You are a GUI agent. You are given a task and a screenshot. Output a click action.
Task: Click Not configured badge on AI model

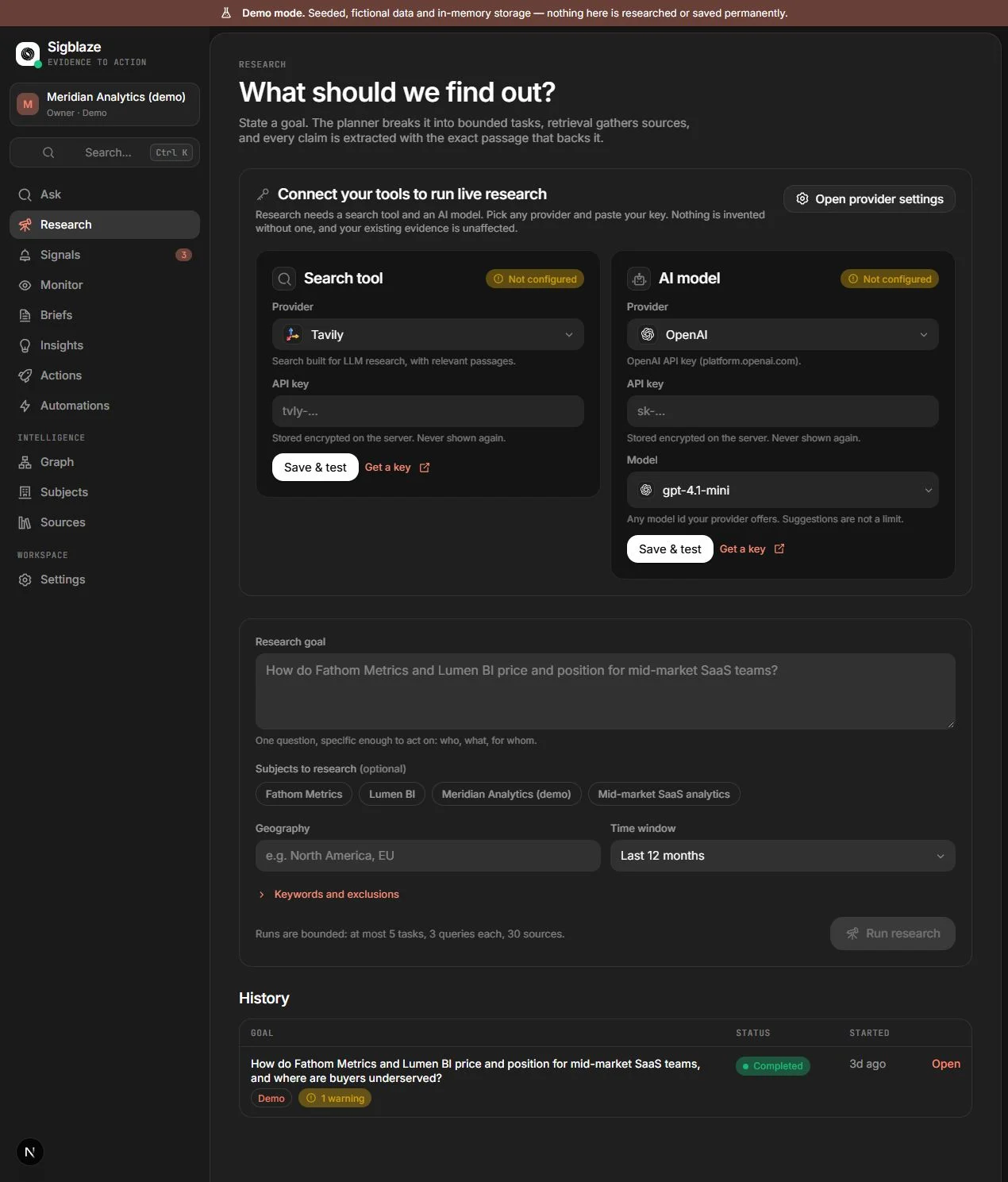coord(890,279)
